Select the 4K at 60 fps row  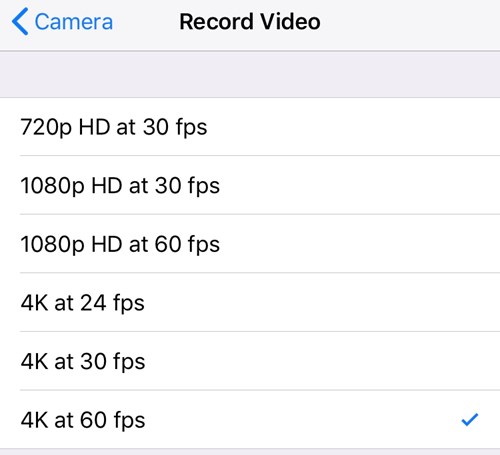pos(250,419)
